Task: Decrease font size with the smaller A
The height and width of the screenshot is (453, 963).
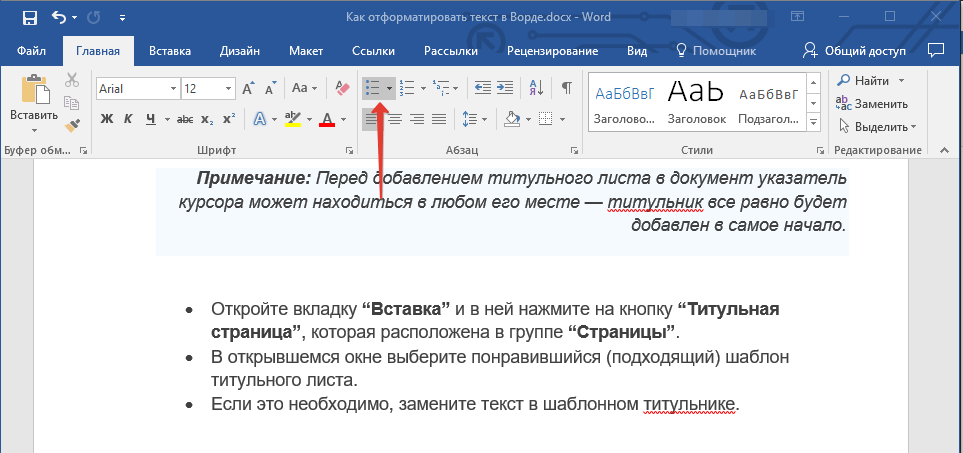Action: 270,88
